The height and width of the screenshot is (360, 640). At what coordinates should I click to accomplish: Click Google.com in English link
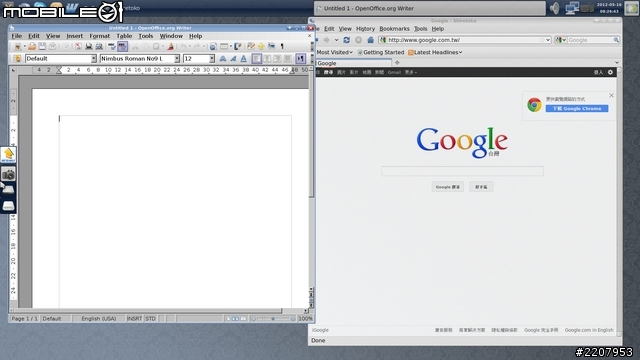coord(589,330)
